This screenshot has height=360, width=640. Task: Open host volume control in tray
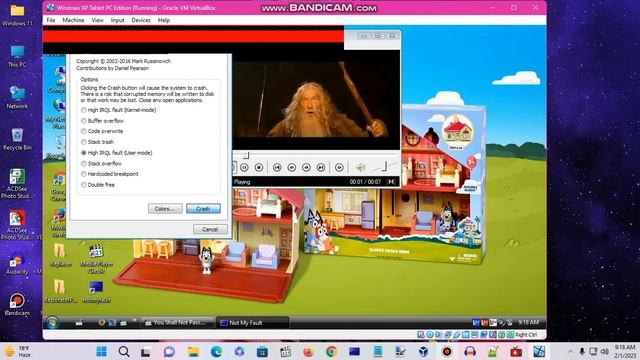[x=605, y=351]
